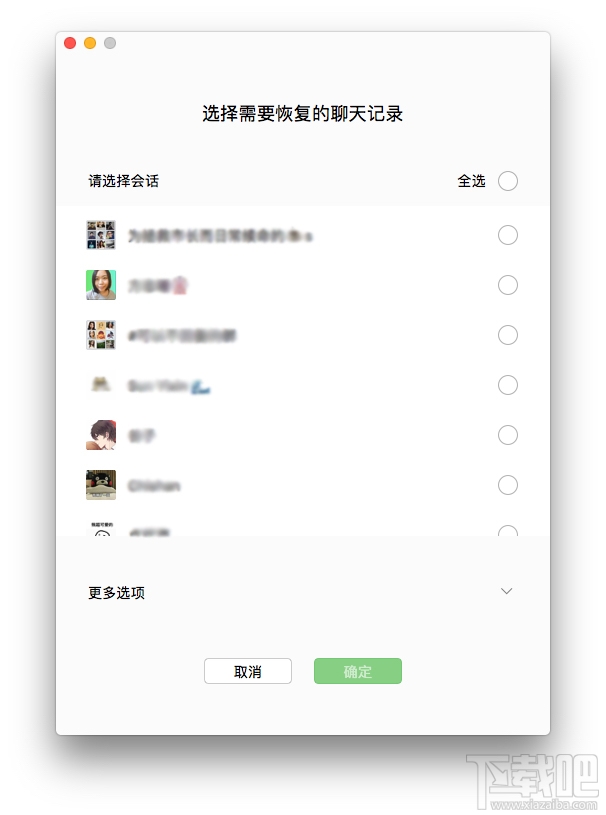The height and width of the screenshot is (815, 606).
Task: Check the first group chat's selection circle
Action: pyautogui.click(x=508, y=235)
